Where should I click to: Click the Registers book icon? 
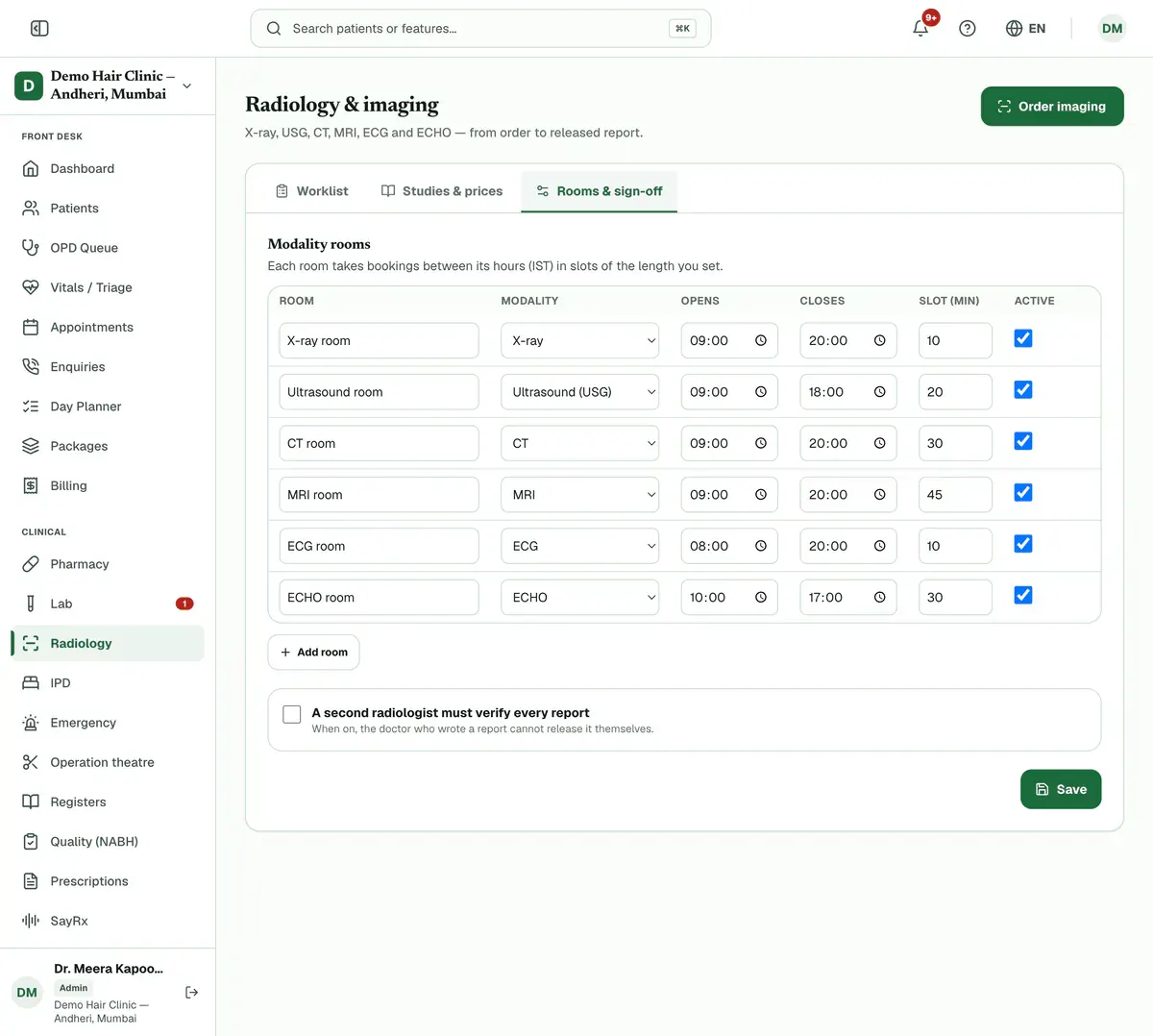(31, 802)
